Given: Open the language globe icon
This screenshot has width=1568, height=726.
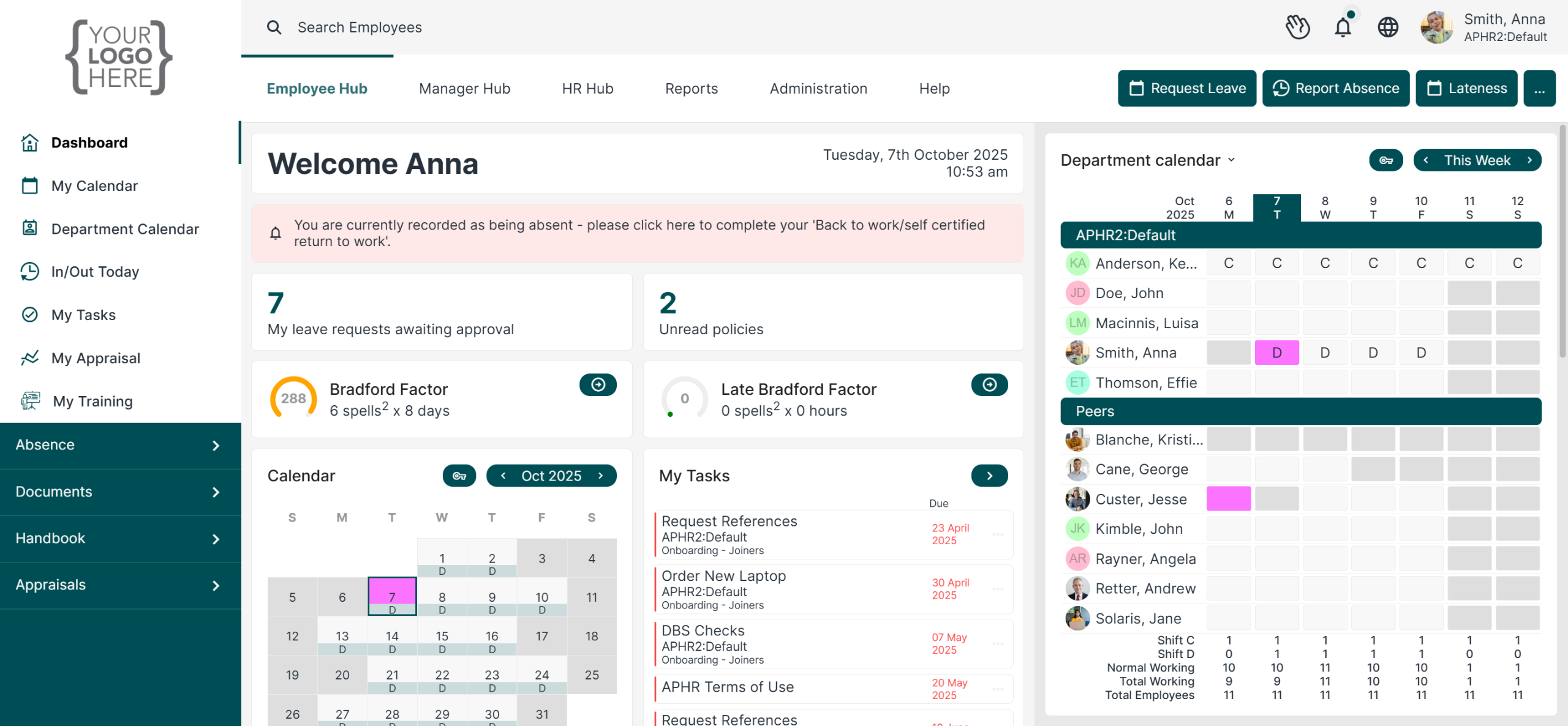Looking at the screenshot, I should tap(1387, 28).
